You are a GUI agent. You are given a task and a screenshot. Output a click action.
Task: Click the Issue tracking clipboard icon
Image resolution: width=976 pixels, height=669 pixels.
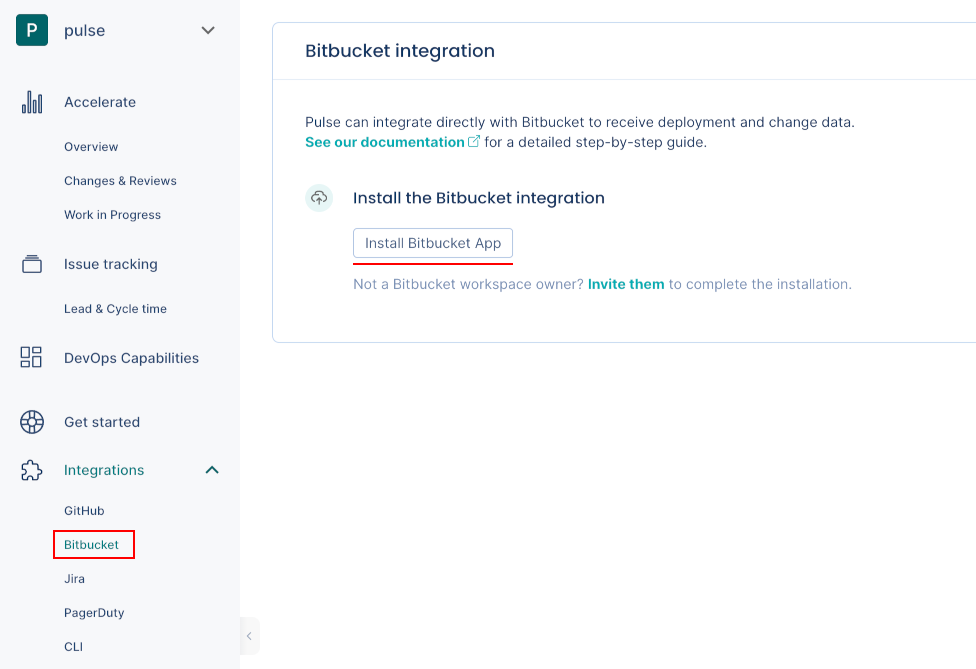click(31, 263)
